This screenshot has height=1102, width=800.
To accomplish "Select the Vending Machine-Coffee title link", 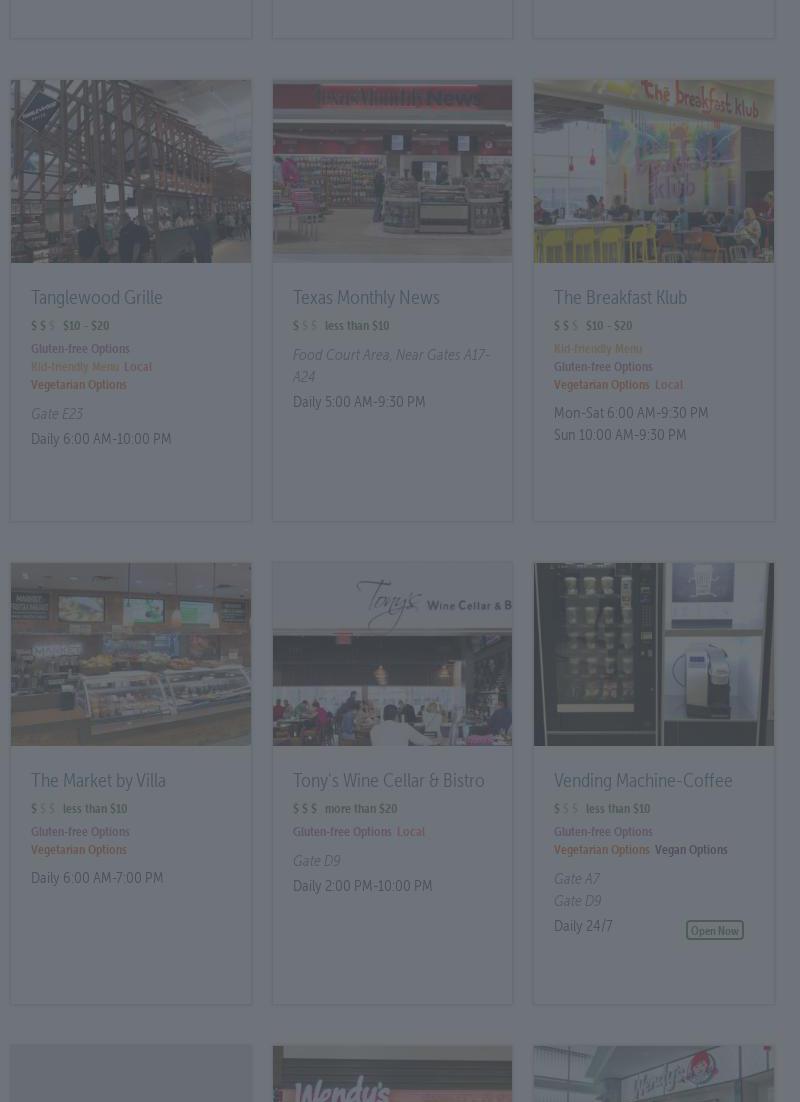I will 643,781.
